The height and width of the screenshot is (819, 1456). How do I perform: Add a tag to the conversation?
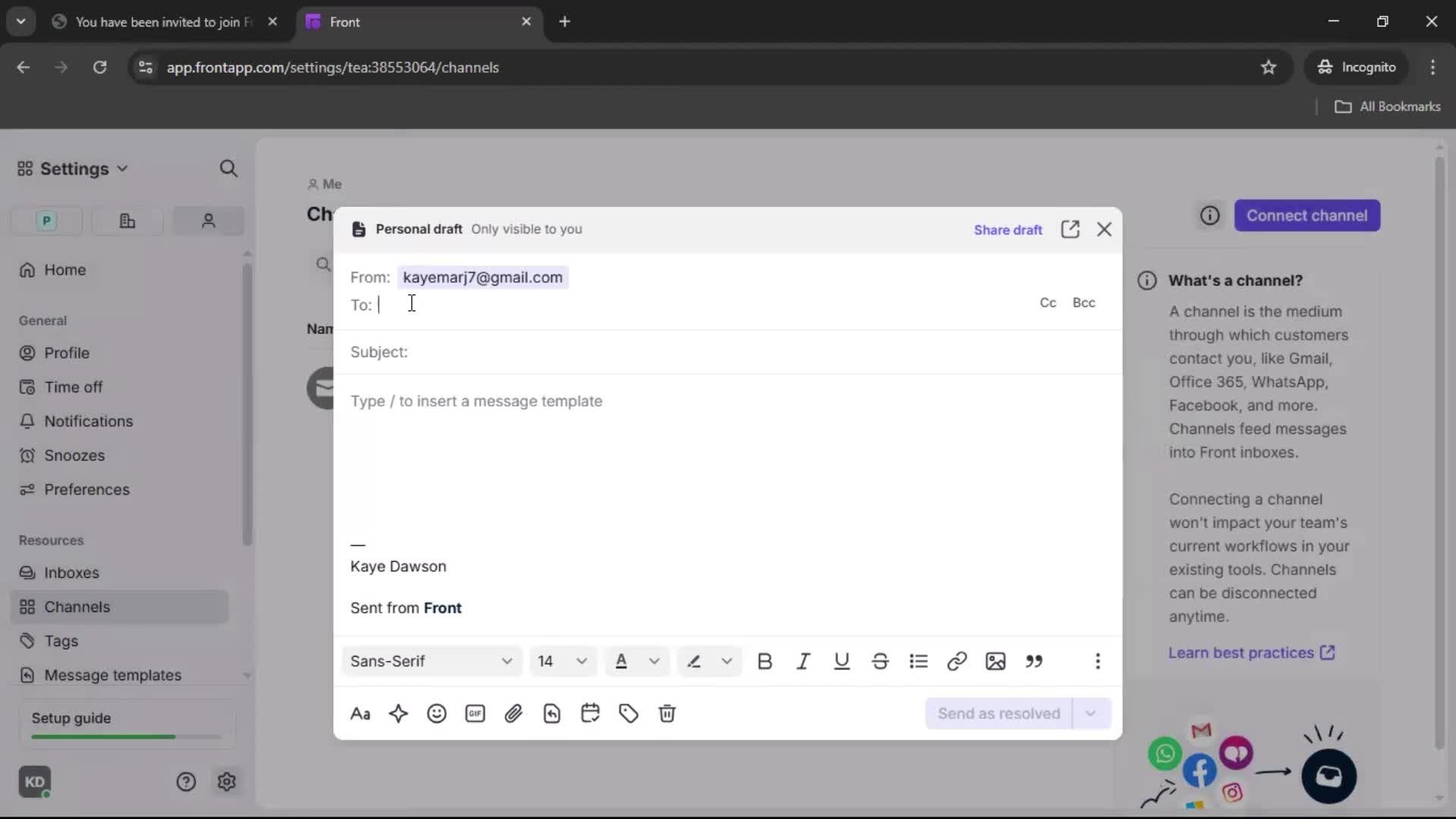[x=629, y=714]
